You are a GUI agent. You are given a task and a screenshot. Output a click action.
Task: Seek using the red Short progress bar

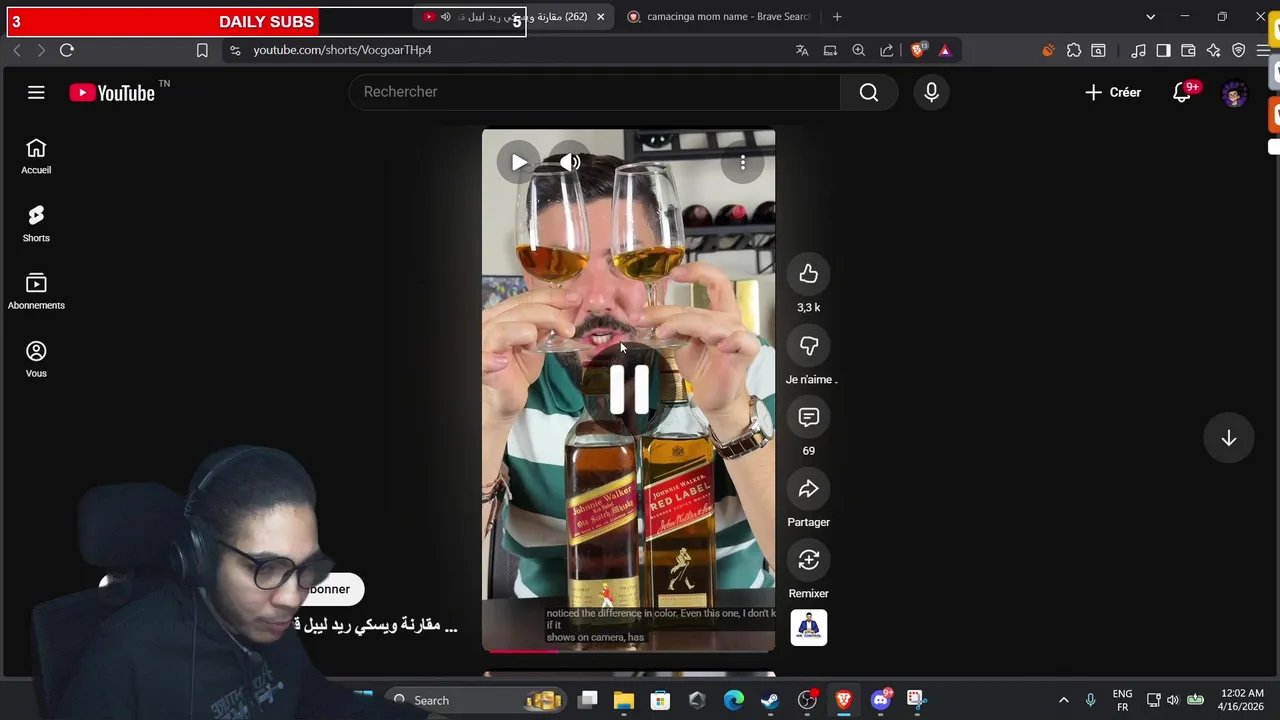628,650
